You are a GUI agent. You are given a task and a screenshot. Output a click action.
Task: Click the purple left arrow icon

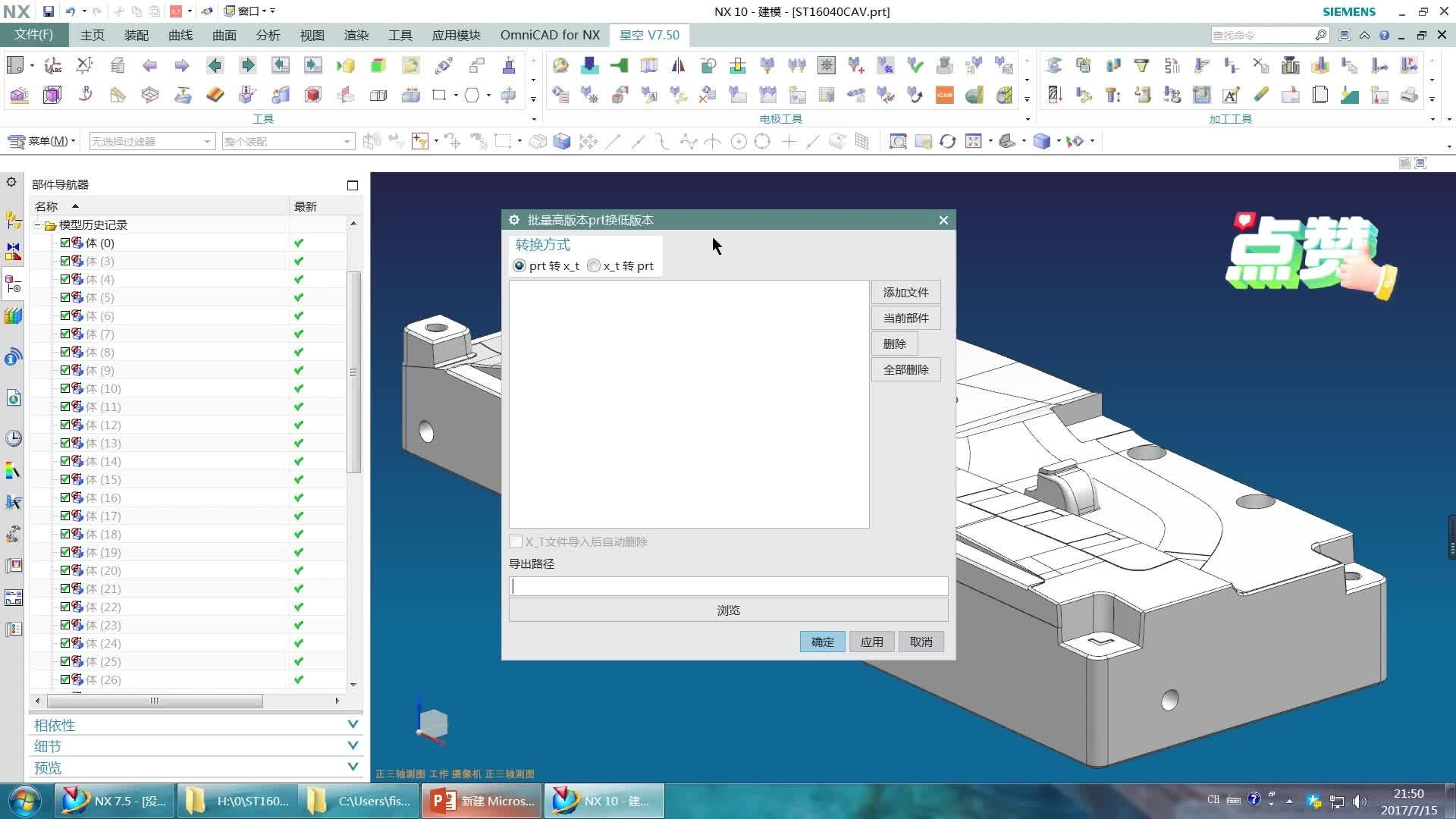click(x=149, y=66)
